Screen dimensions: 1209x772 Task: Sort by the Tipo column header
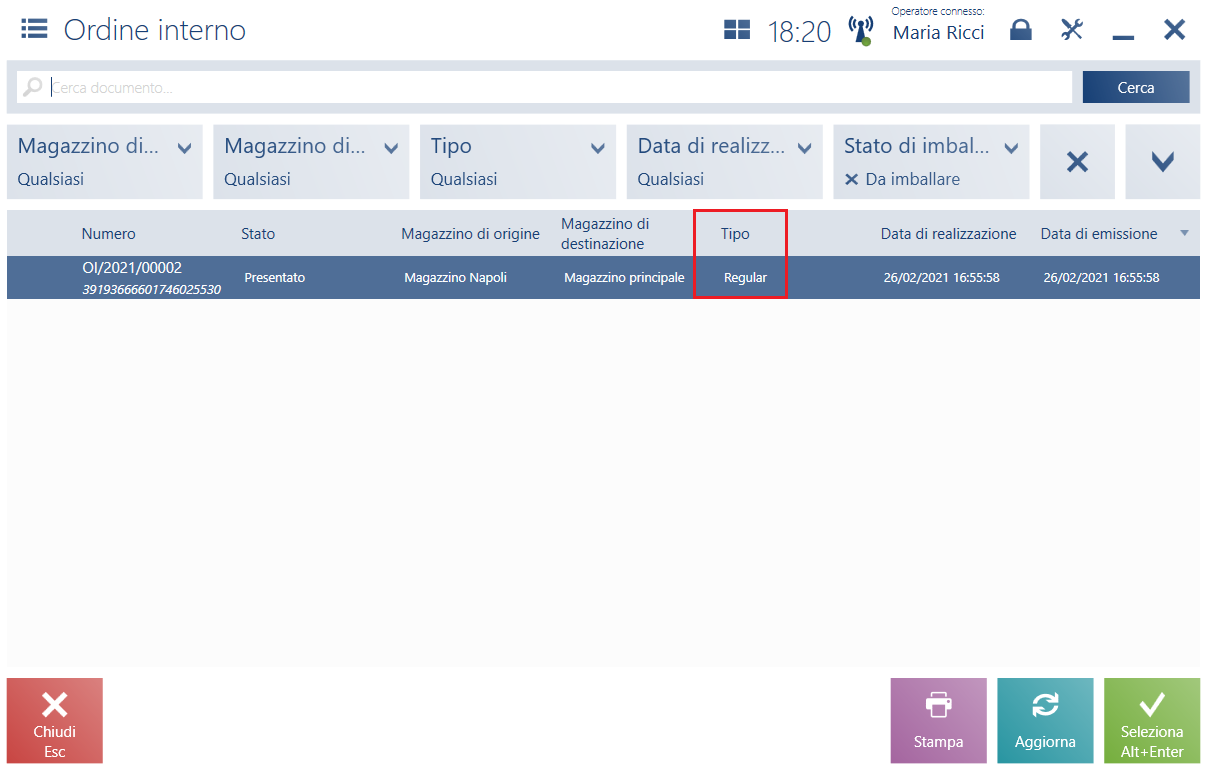(x=735, y=234)
